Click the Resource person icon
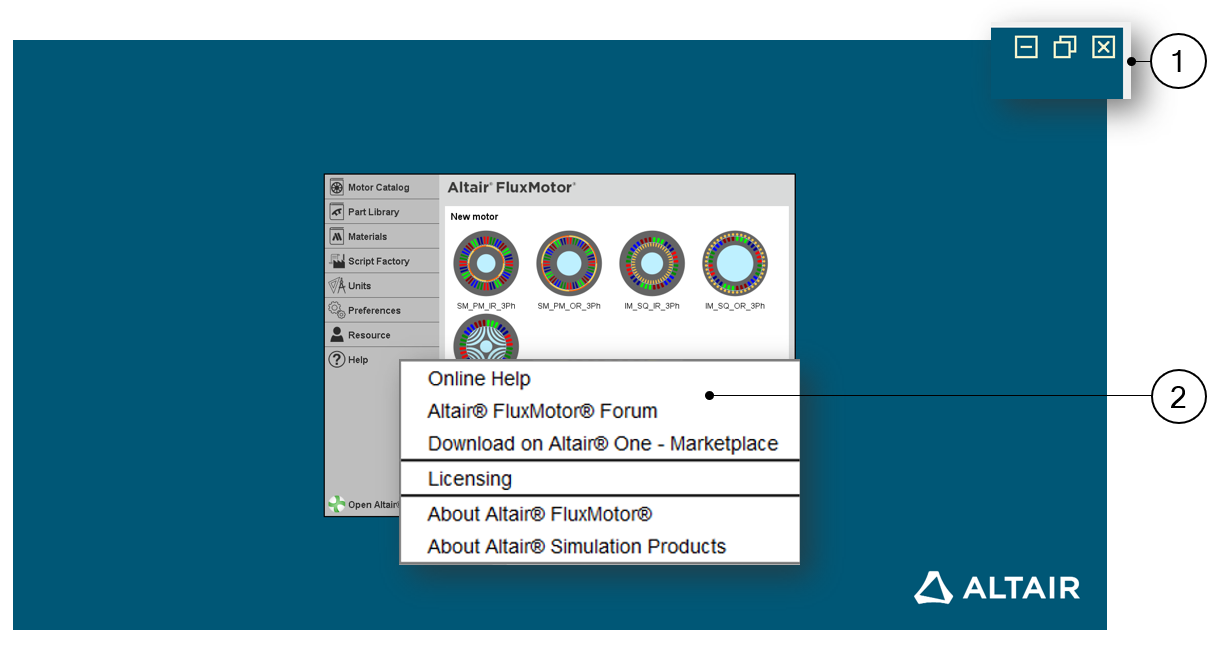 tap(337, 335)
